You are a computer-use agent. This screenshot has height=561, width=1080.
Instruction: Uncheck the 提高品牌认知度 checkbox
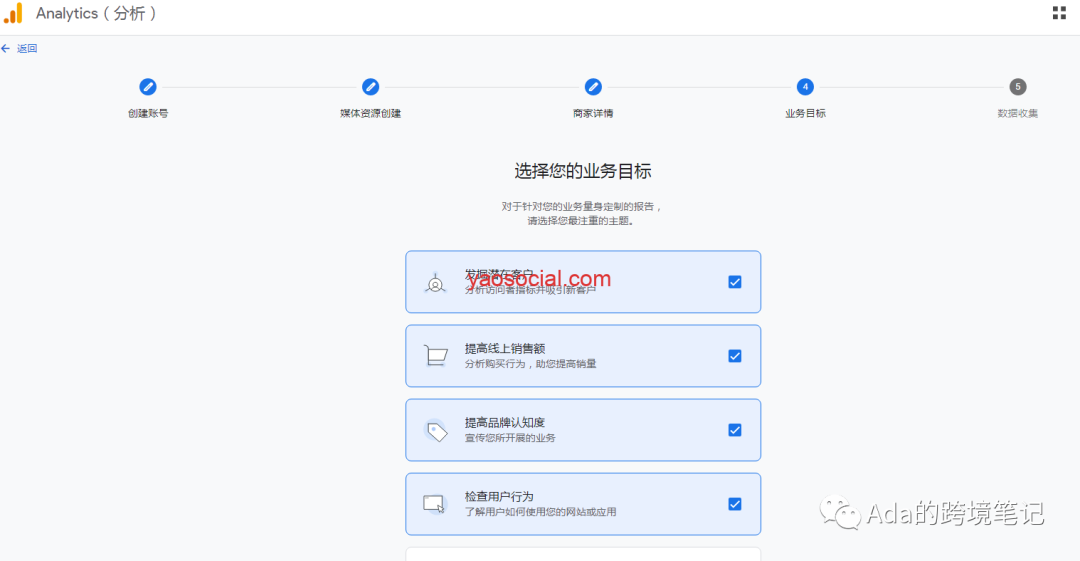tap(735, 430)
